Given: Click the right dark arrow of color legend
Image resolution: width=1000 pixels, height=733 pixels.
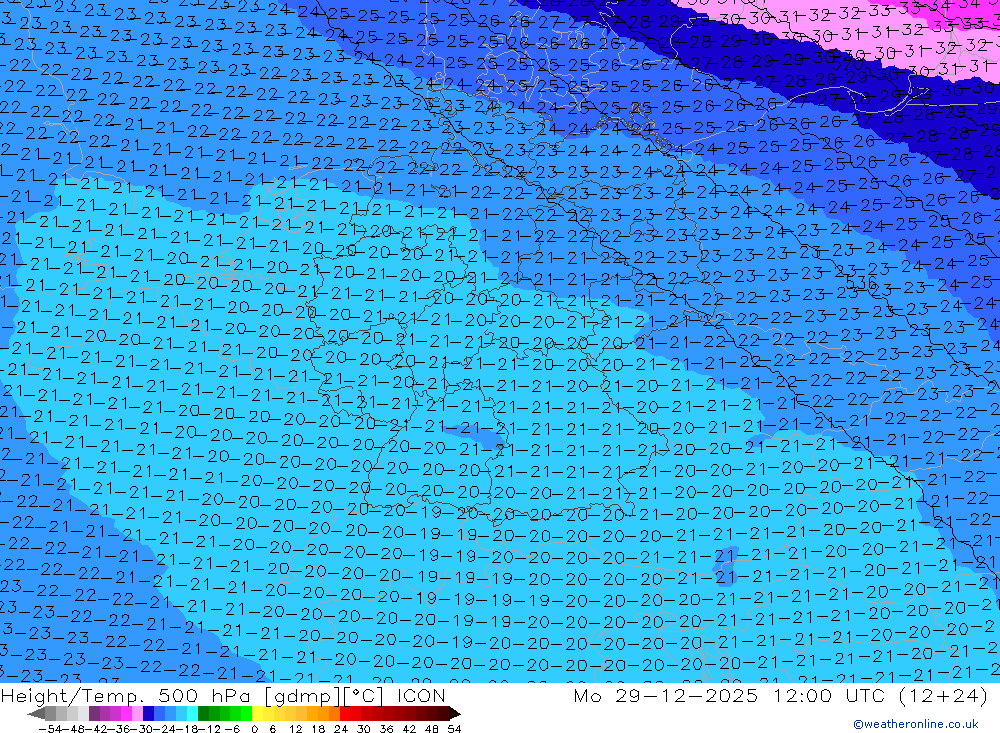Looking at the screenshot, I should coord(455,714).
